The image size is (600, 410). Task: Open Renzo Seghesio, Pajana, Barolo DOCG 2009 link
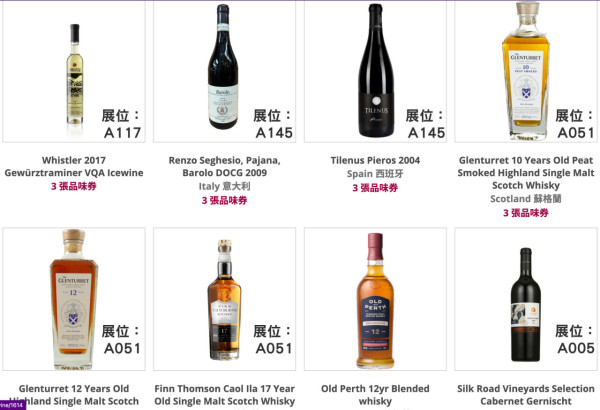point(225,167)
